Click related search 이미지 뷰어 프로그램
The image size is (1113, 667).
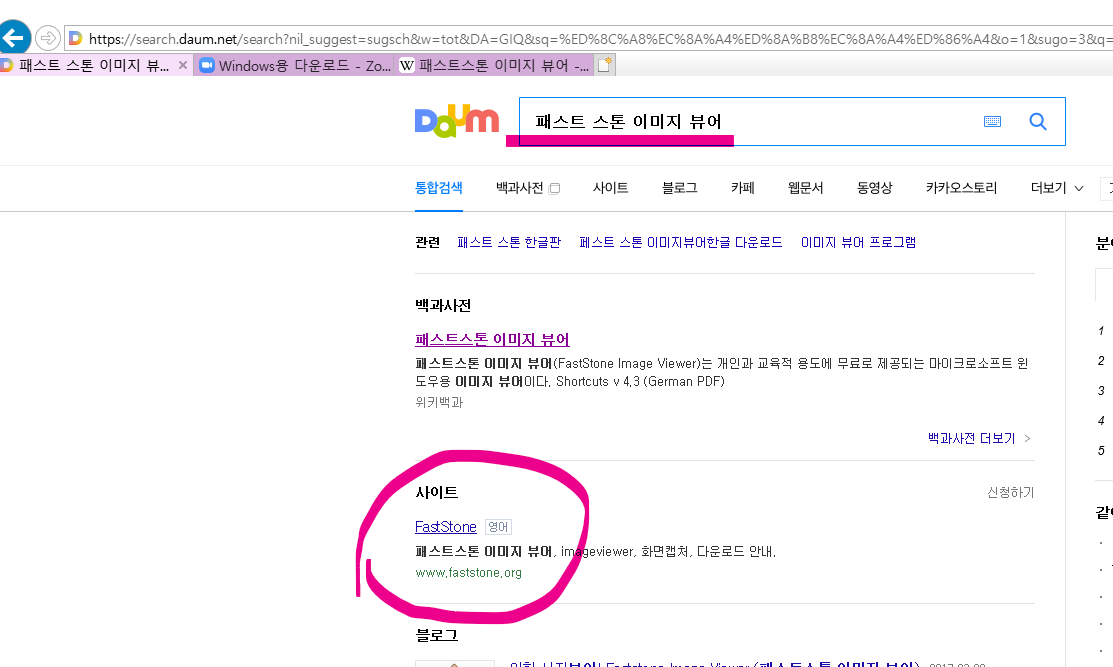click(858, 243)
